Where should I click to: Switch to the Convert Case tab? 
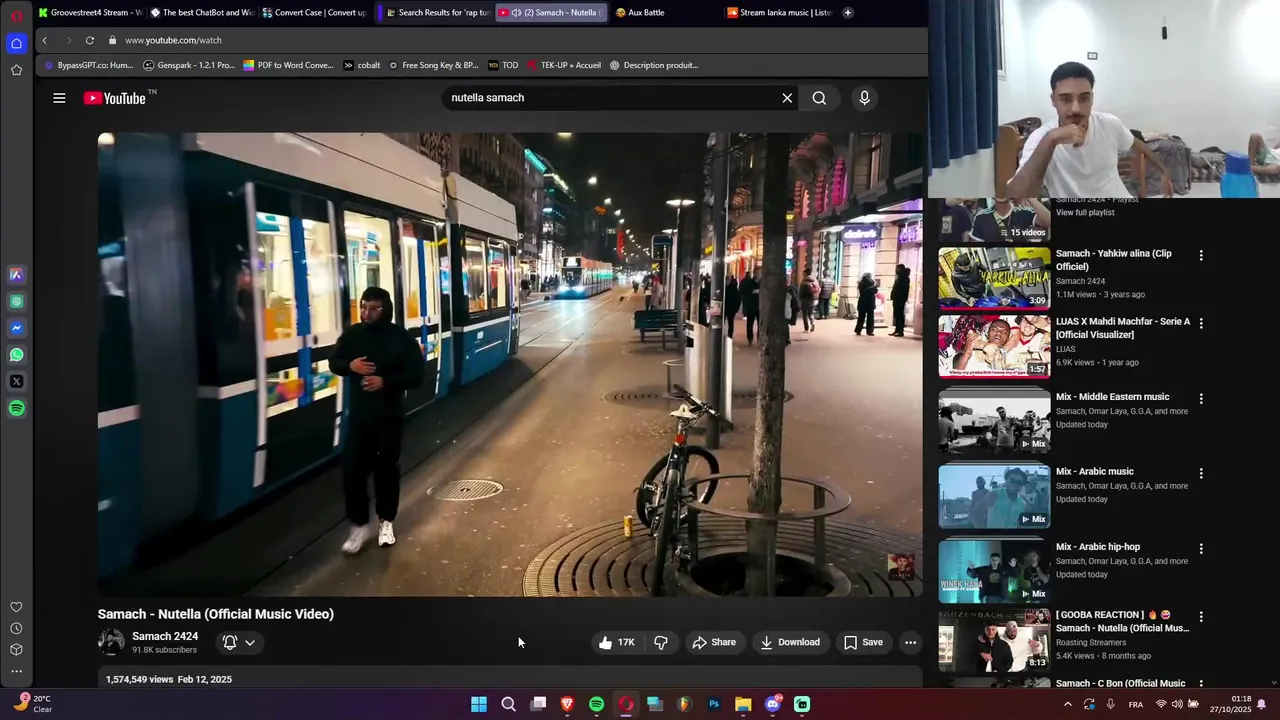pos(314,13)
